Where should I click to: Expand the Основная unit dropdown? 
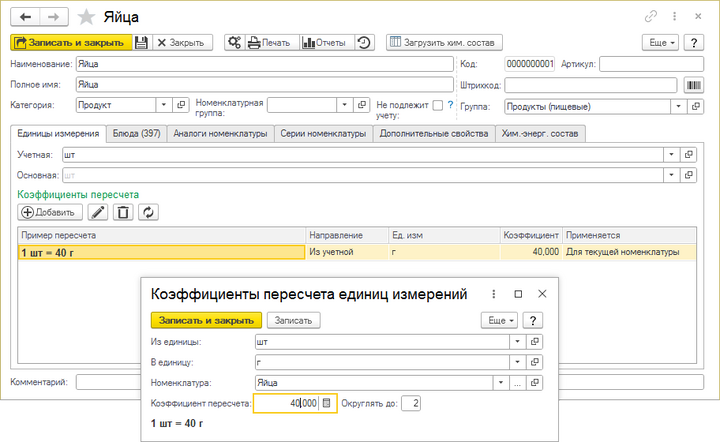[671, 175]
